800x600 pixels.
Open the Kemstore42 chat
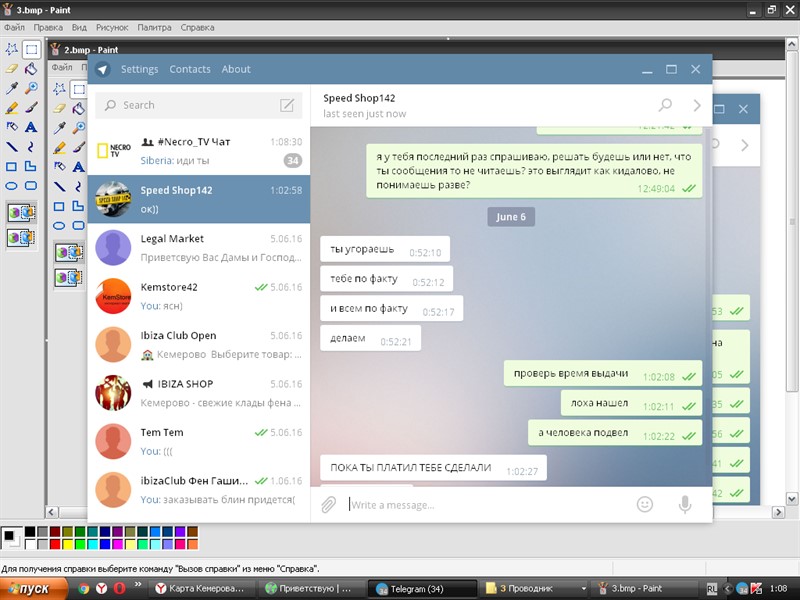point(199,296)
